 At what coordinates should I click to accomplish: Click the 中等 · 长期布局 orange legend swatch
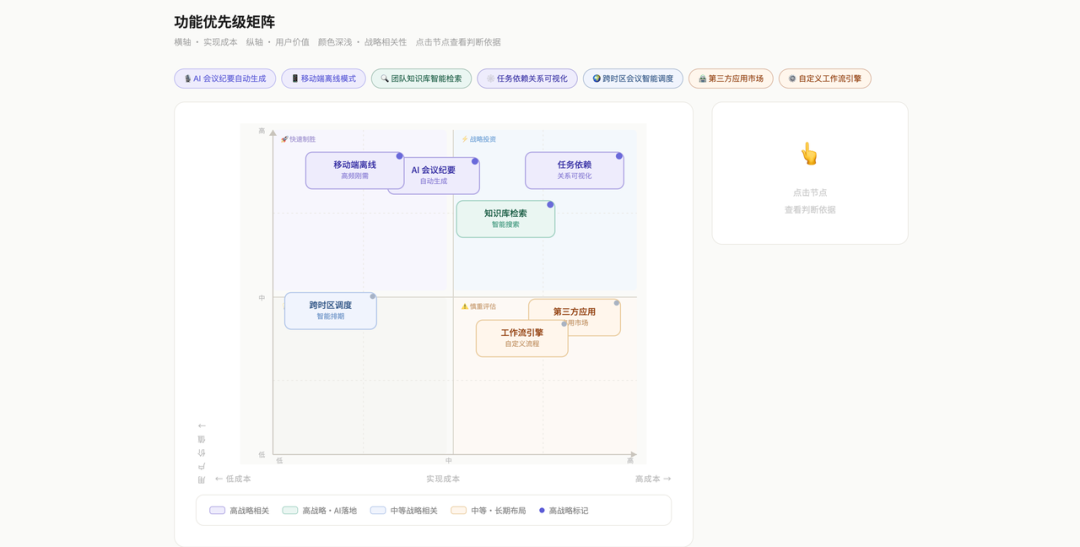point(458,510)
